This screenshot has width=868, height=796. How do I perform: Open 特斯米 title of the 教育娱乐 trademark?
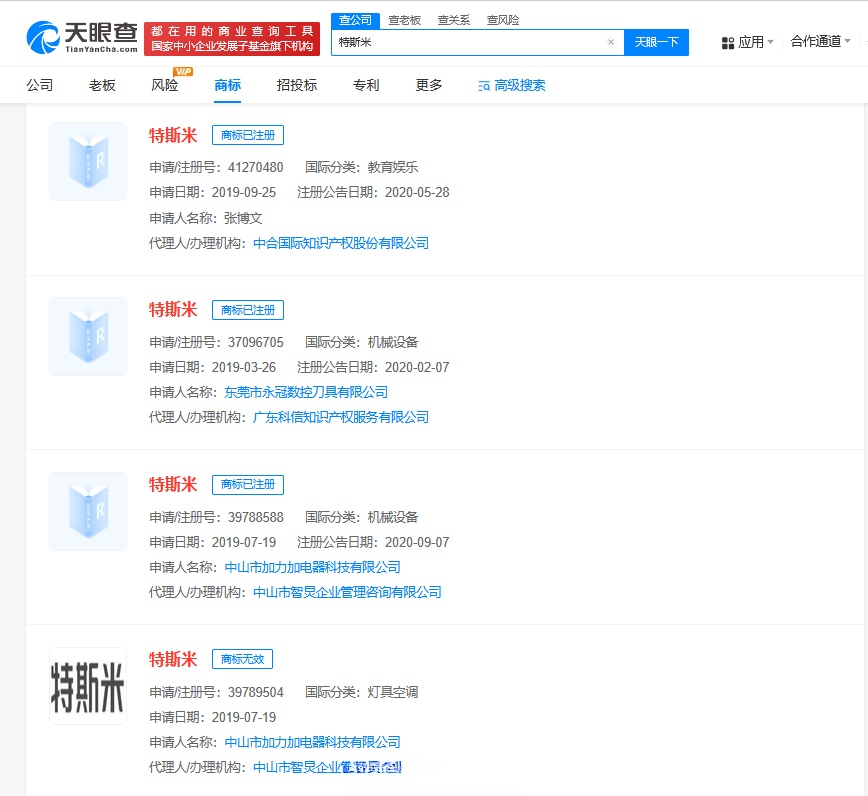pos(173,135)
